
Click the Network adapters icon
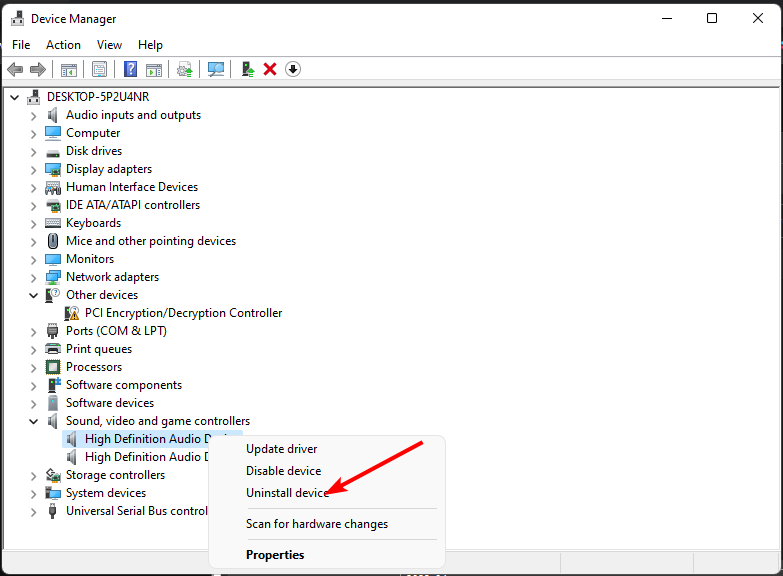pos(53,277)
